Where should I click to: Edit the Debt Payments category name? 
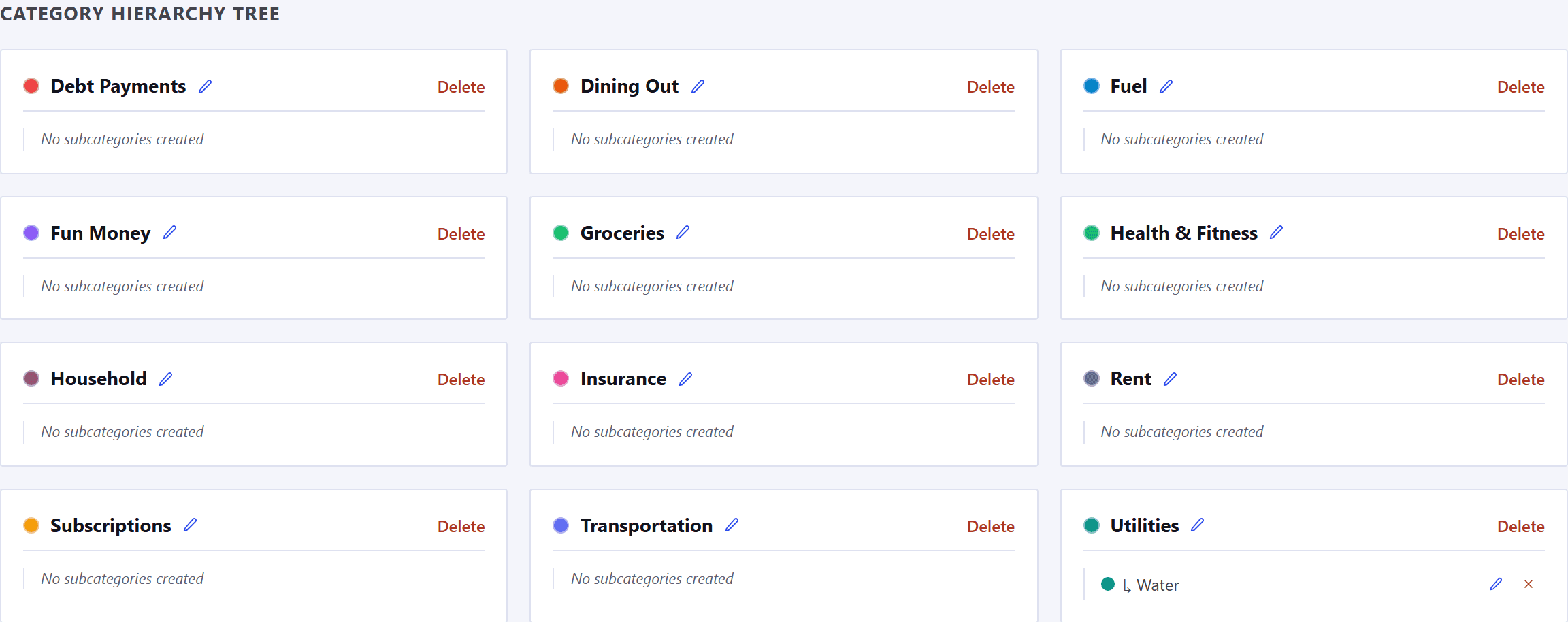[x=205, y=86]
